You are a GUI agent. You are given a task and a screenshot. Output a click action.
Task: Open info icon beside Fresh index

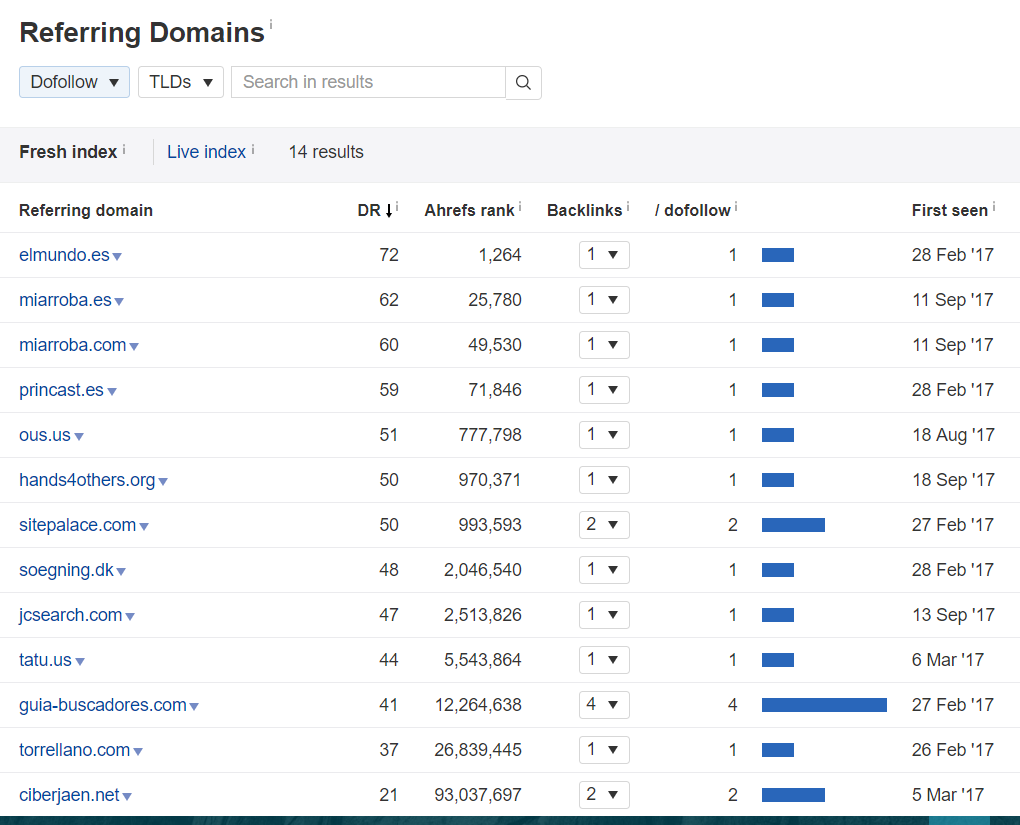pos(124,149)
